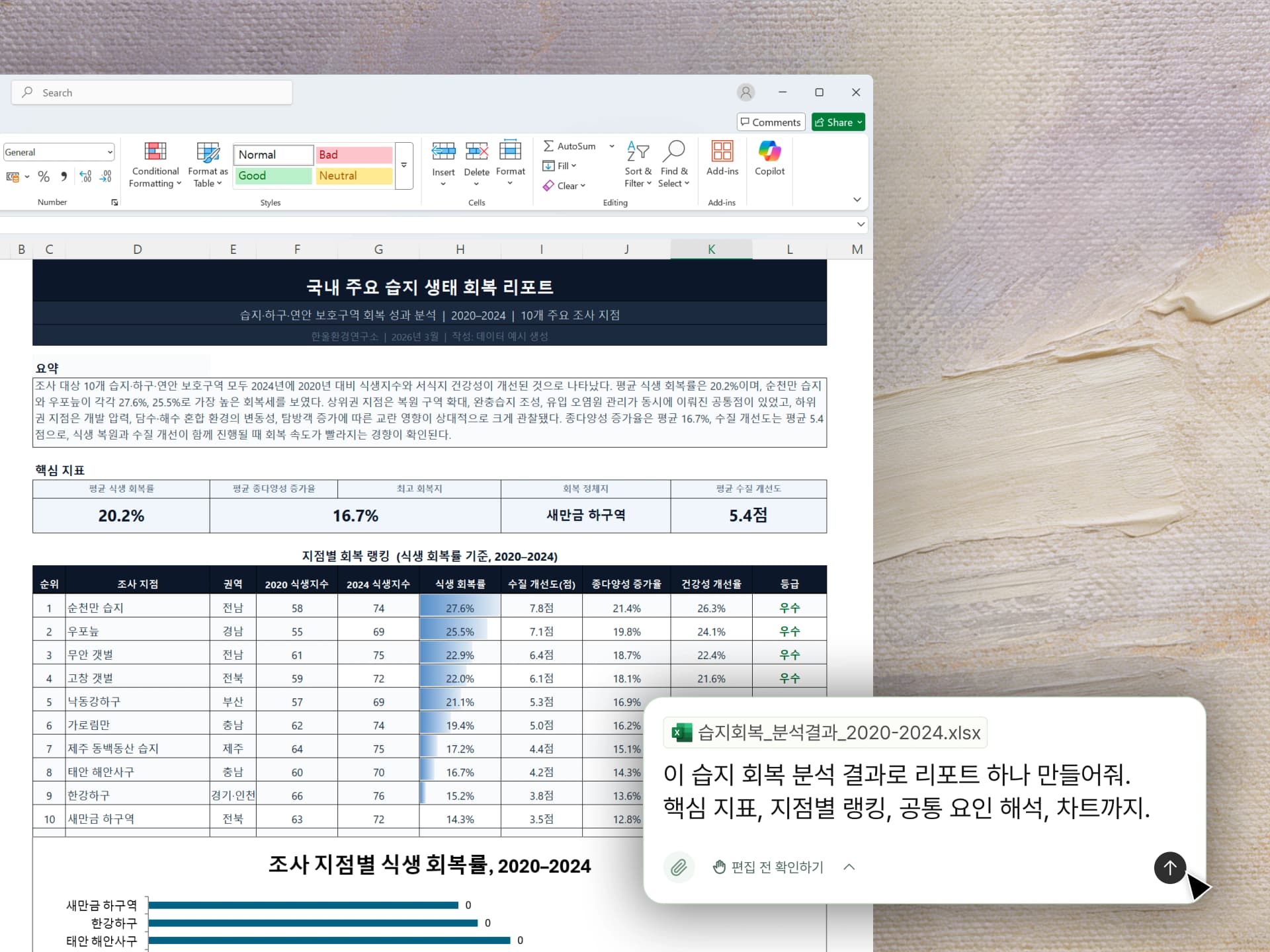Open Conditional Formatting options

click(x=155, y=164)
